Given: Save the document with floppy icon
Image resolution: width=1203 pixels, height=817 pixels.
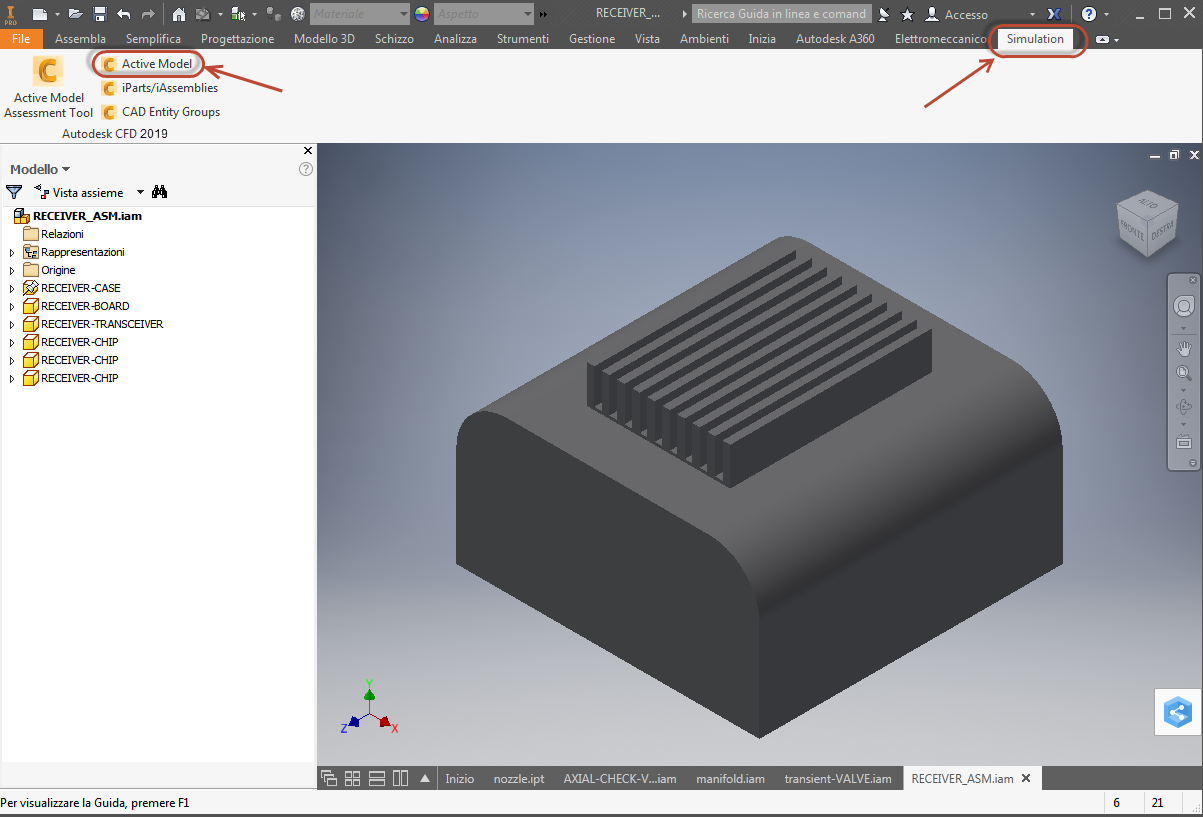Looking at the screenshot, I should 100,14.
